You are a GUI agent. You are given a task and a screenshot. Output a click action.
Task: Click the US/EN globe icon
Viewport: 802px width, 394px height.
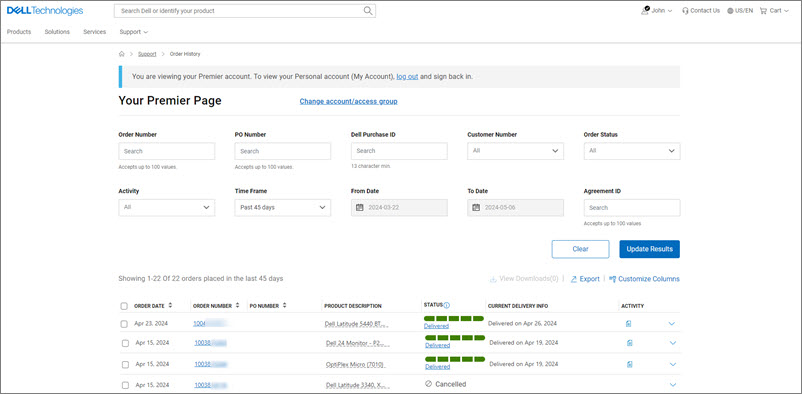730,11
